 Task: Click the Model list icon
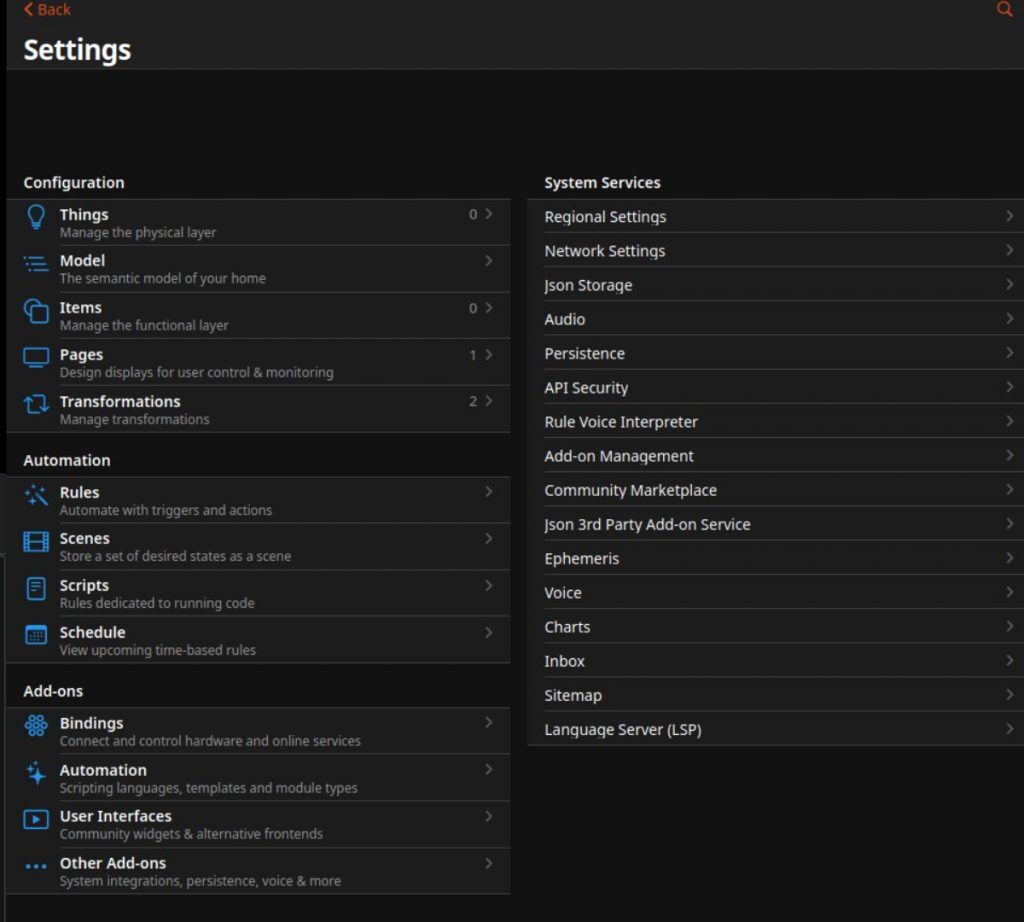coord(36,266)
